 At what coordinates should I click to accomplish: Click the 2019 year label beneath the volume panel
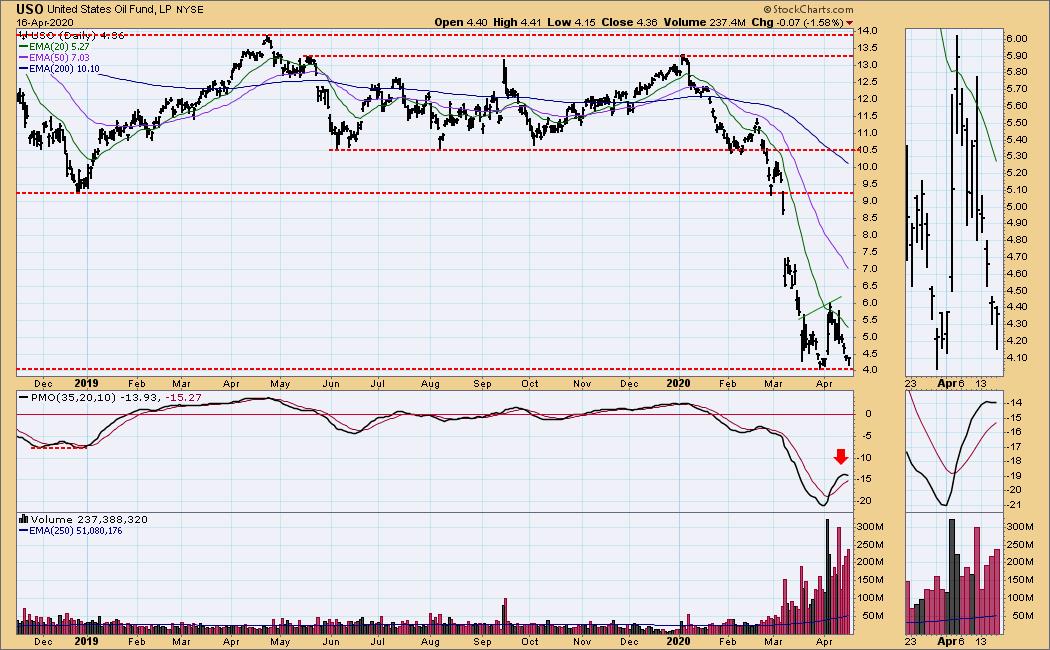coord(86,641)
